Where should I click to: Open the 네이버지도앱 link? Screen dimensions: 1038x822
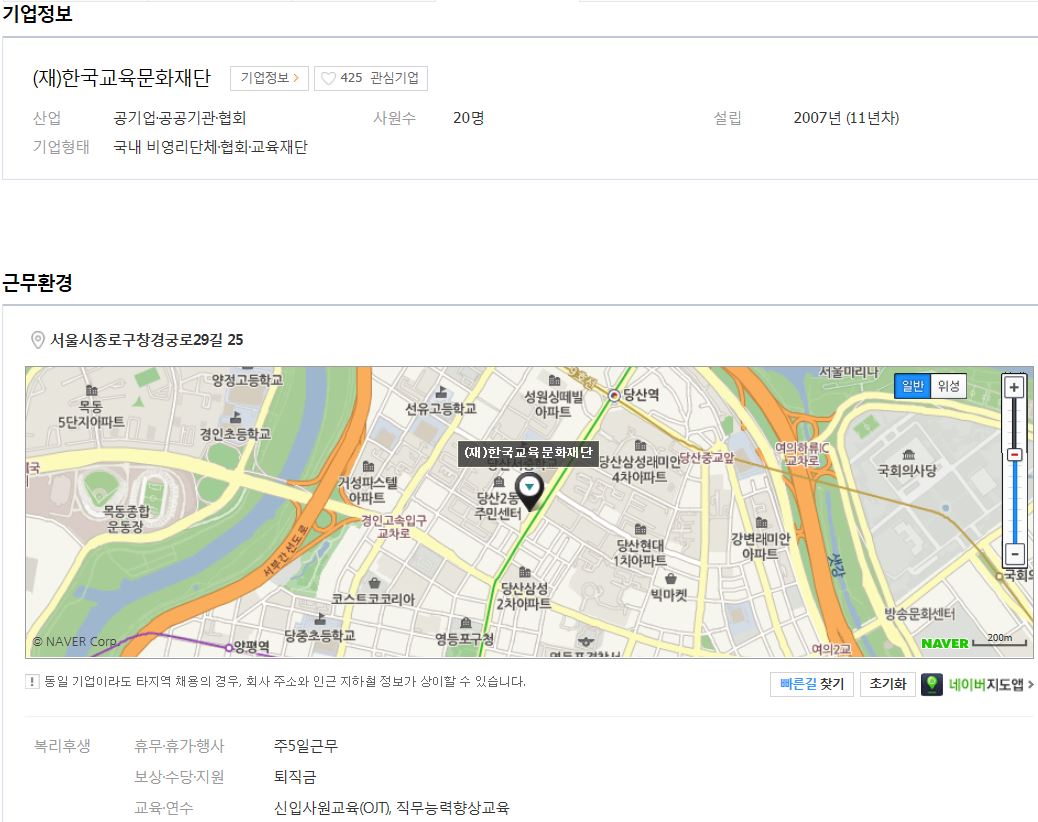(x=991, y=684)
